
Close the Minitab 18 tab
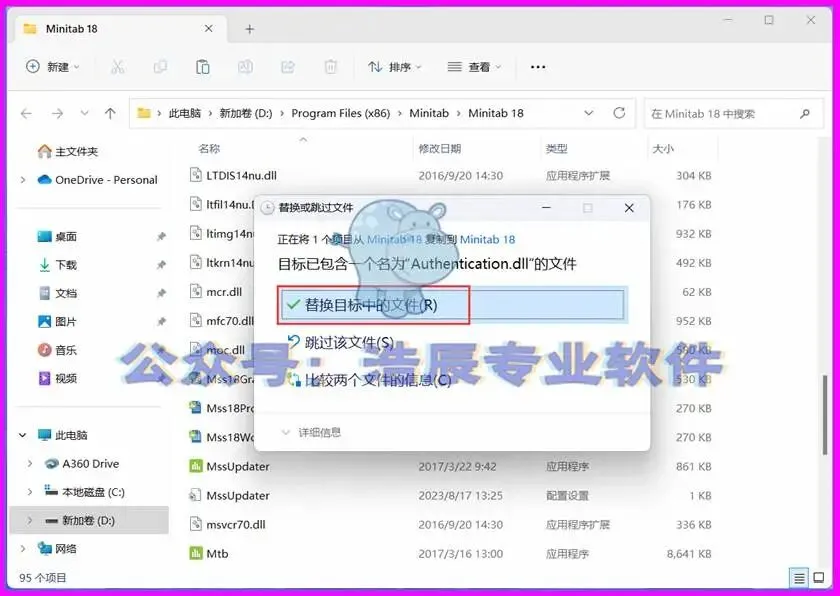point(208,28)
